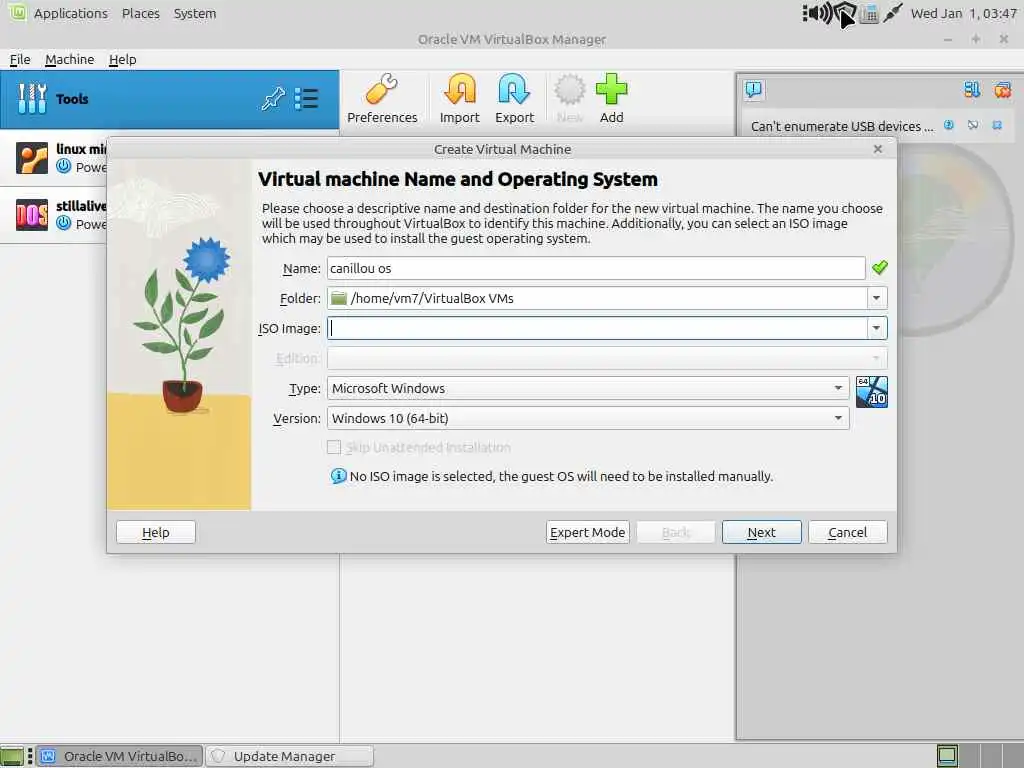Click the Cancel button
The image size is (1024, 768).
coord(848,532)
